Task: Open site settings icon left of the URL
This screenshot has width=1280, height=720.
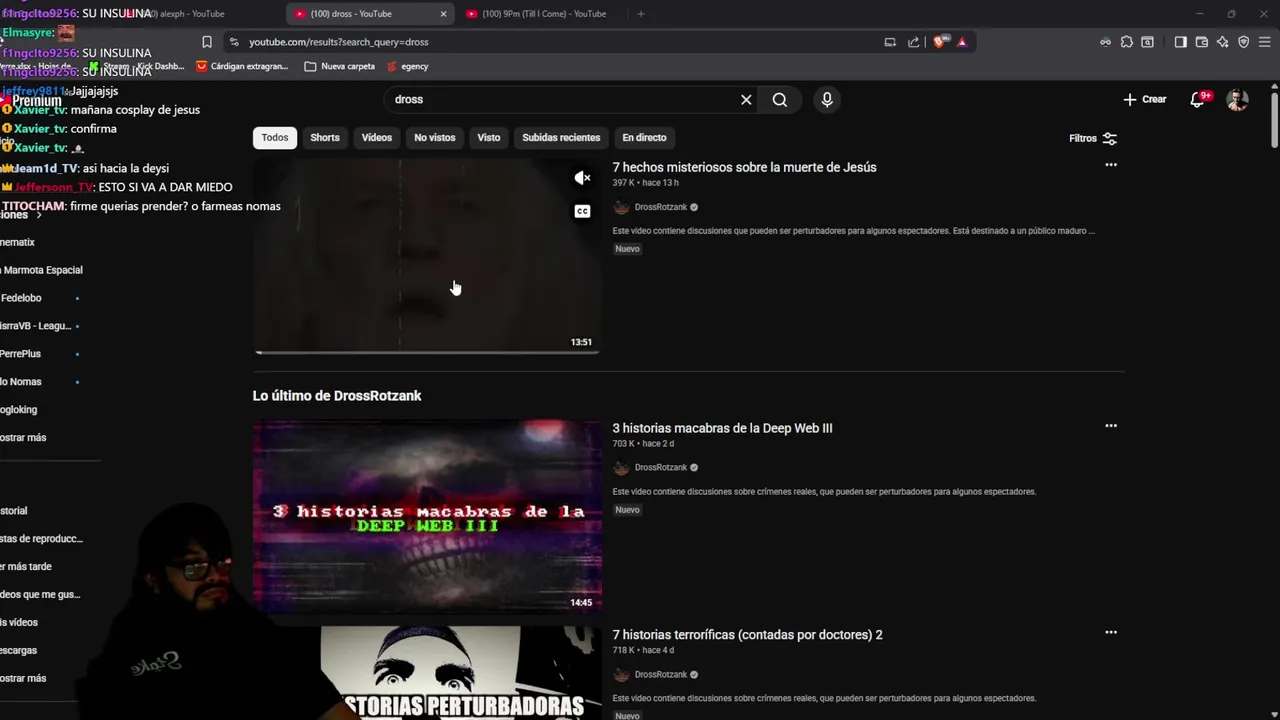Action: coord(234,42)
